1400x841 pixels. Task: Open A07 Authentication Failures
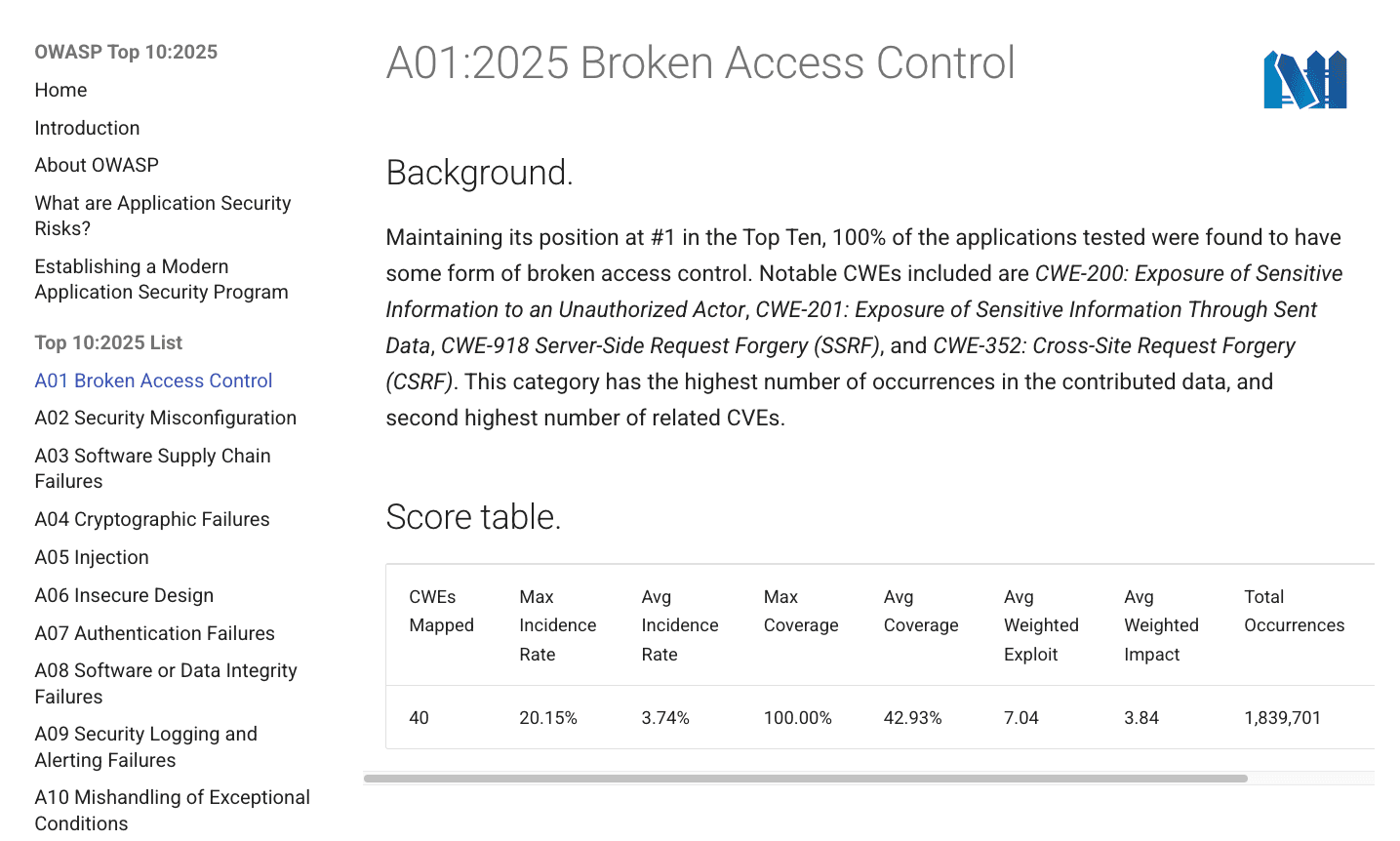pos(154,633)
